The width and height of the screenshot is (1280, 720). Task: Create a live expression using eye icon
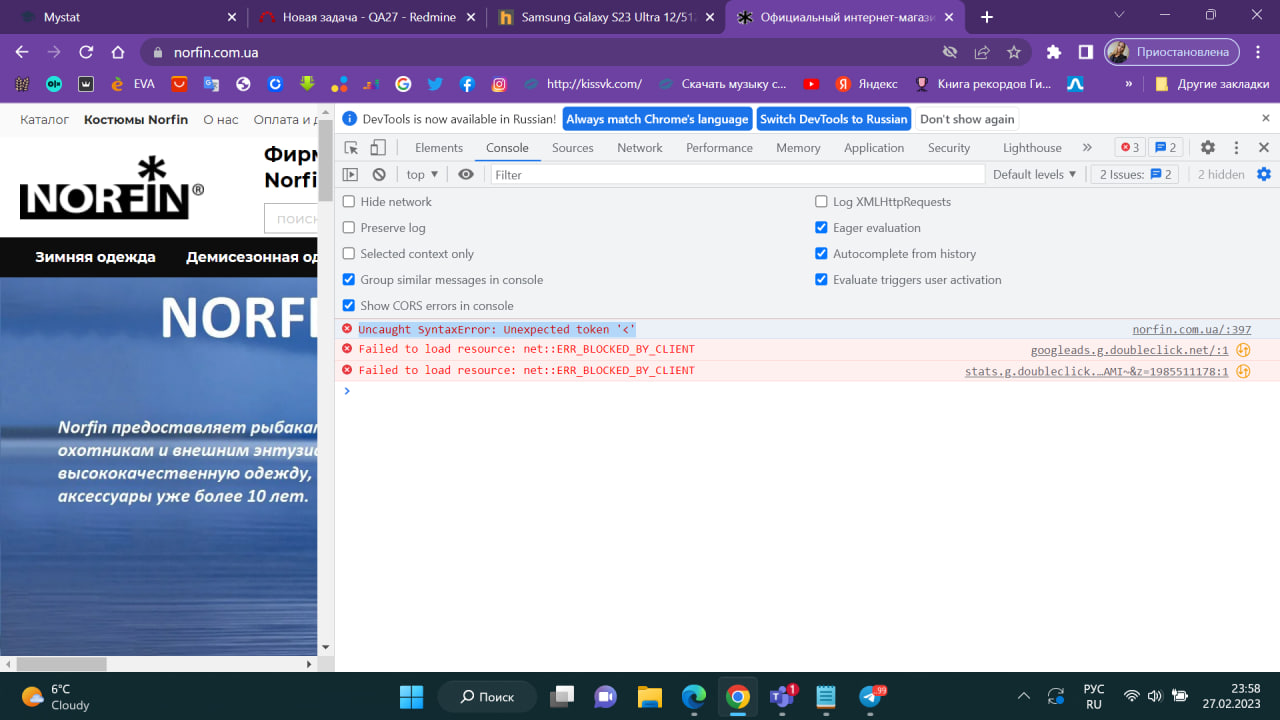[x=466, y=175]
